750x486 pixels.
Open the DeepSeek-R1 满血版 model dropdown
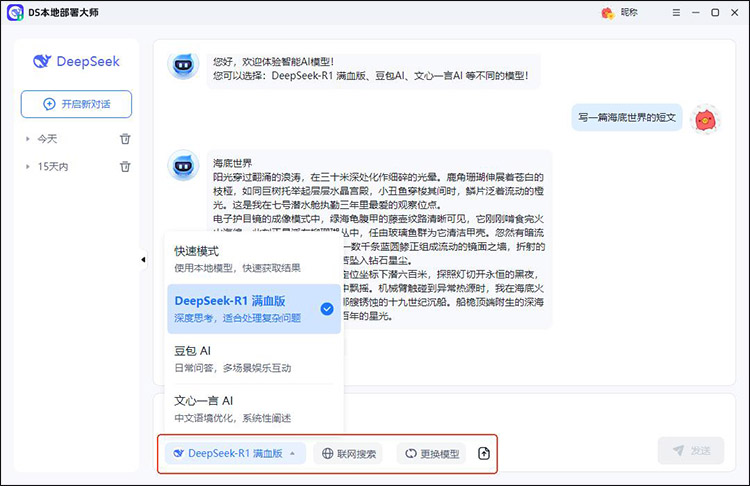coord(235,453)
